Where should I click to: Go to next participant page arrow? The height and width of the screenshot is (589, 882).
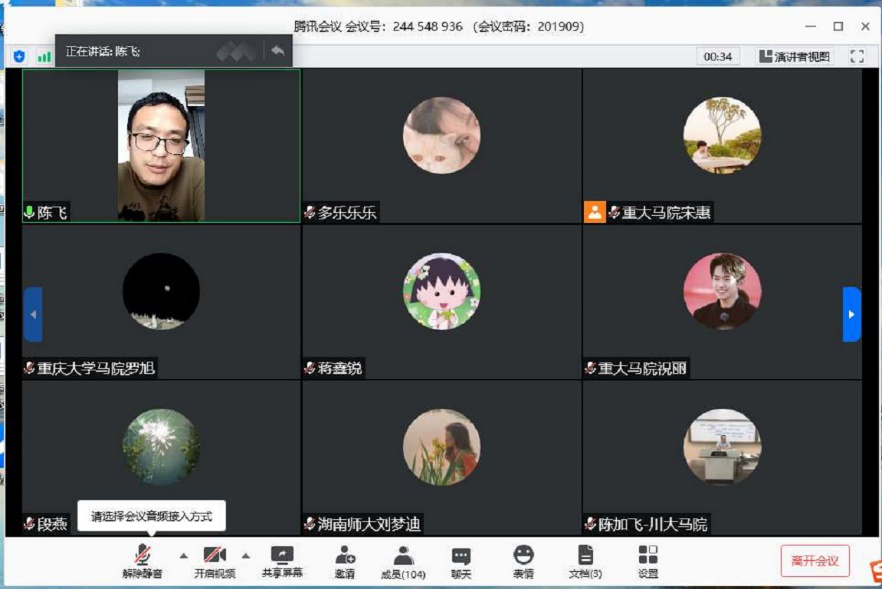tap(851, 314)
